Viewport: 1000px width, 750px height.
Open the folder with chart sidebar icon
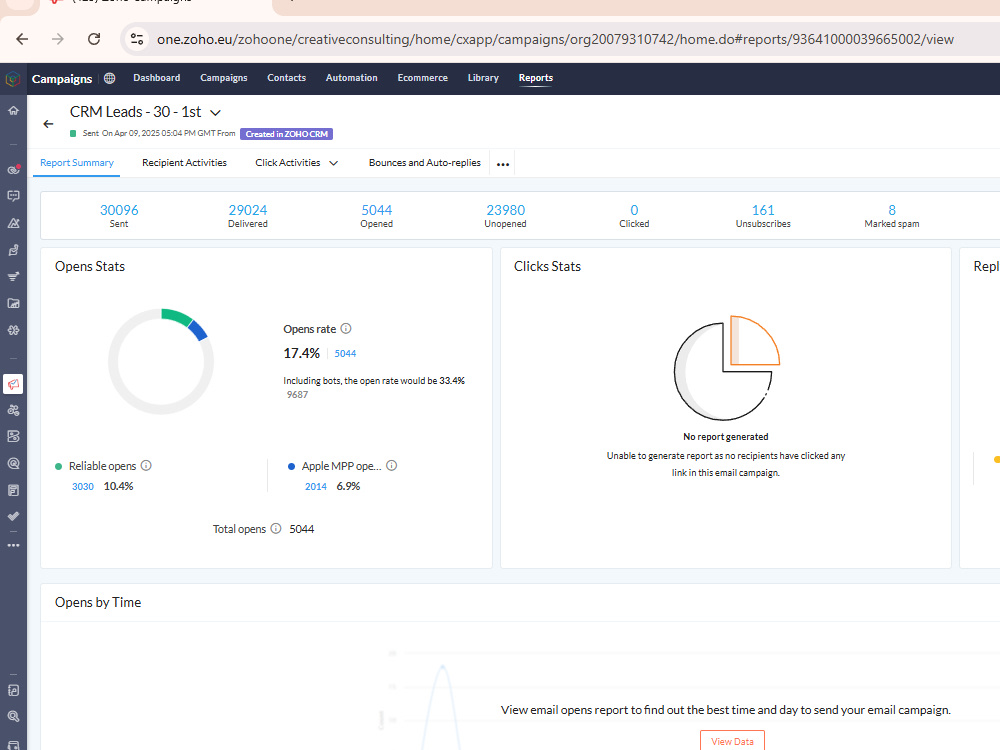(13, 304)
